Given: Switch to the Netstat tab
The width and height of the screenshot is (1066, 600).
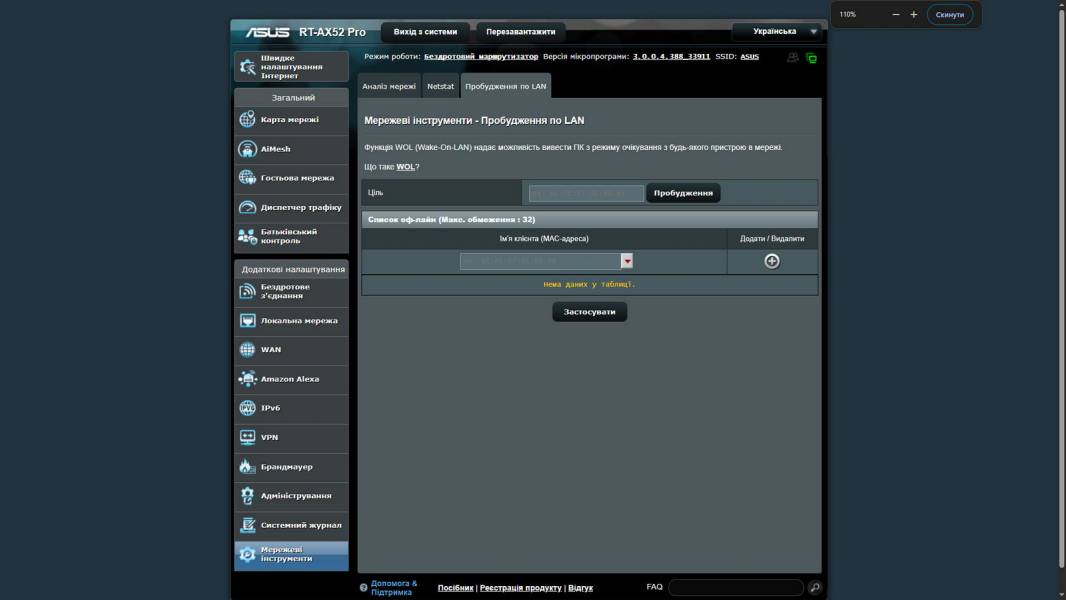Looking at the screenshot, I should [x=440, y=87].
